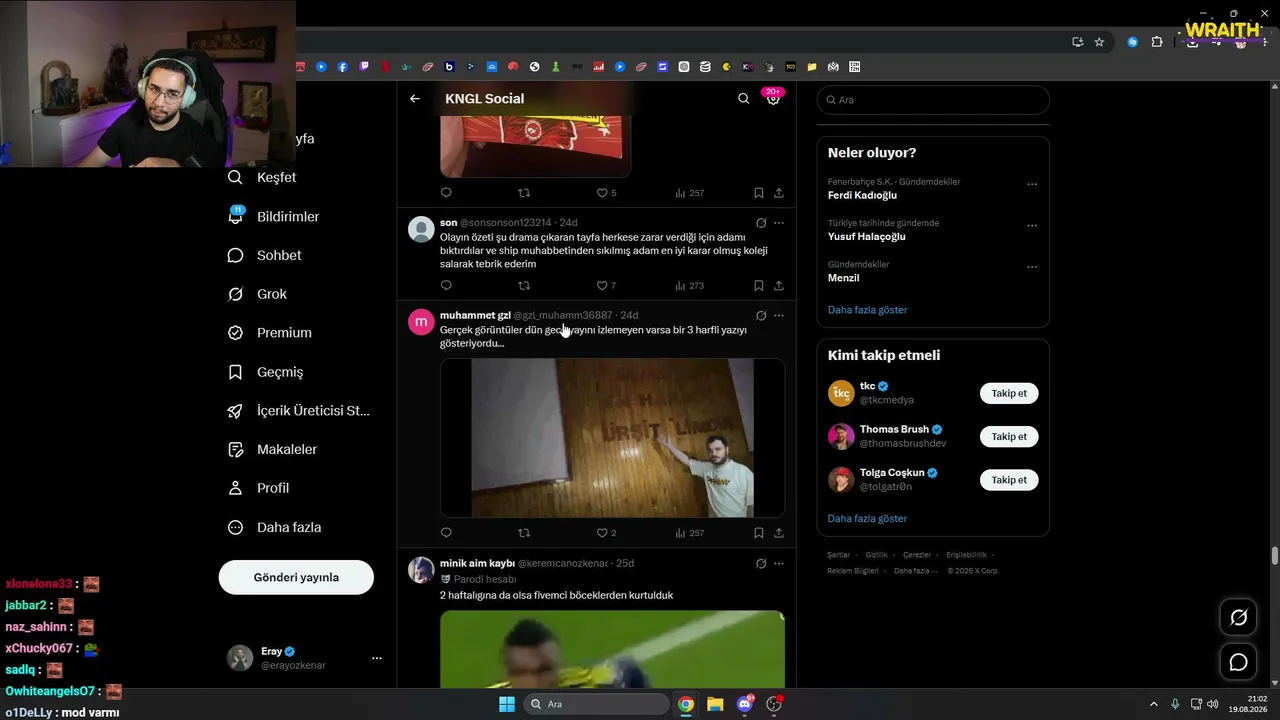Show more accounts under Kimi takip etmeli
The image size is (1280, 720).
(867, 519)
